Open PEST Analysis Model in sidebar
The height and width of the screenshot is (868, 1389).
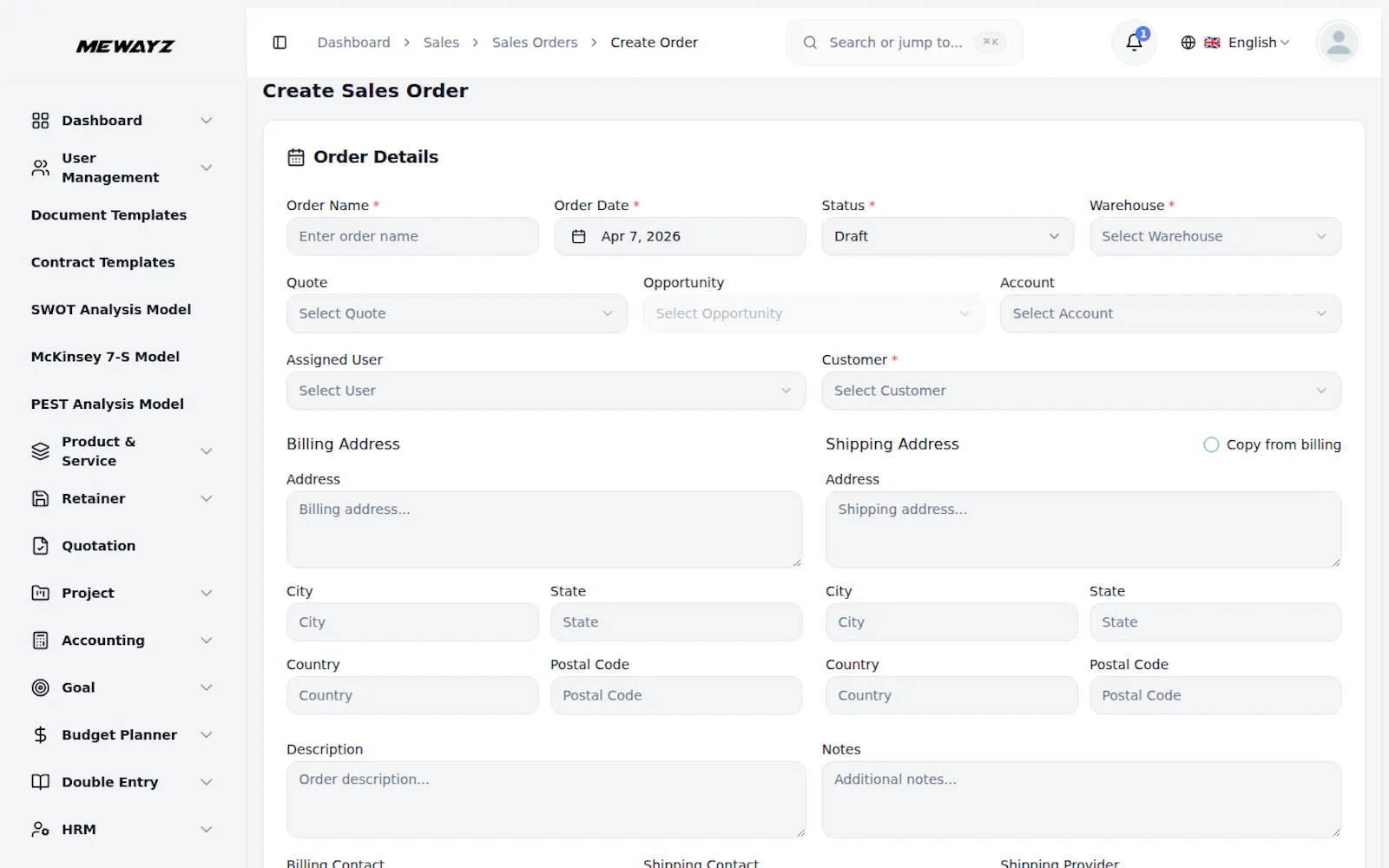108,404
